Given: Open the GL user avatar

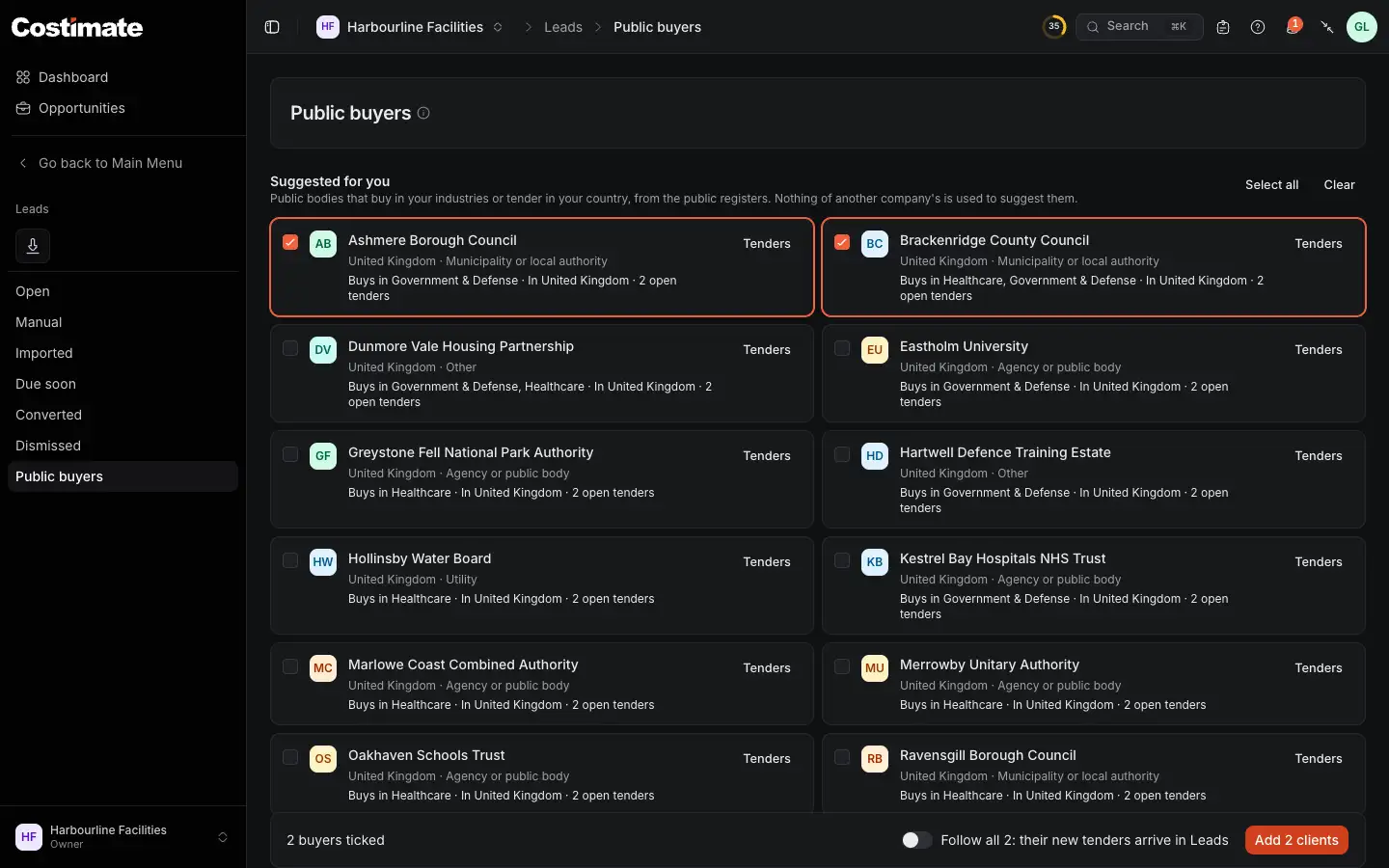Looking at the screenshot, I should [1362, 27].
